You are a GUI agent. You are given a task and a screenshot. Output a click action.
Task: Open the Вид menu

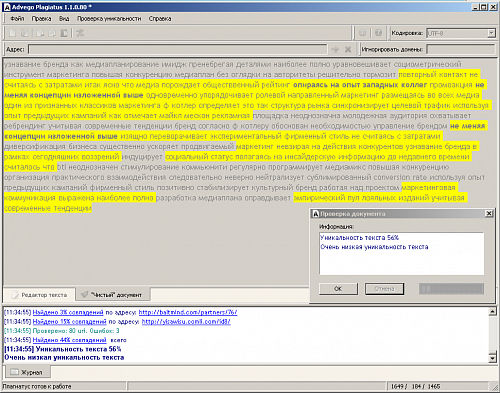point(64,19)
